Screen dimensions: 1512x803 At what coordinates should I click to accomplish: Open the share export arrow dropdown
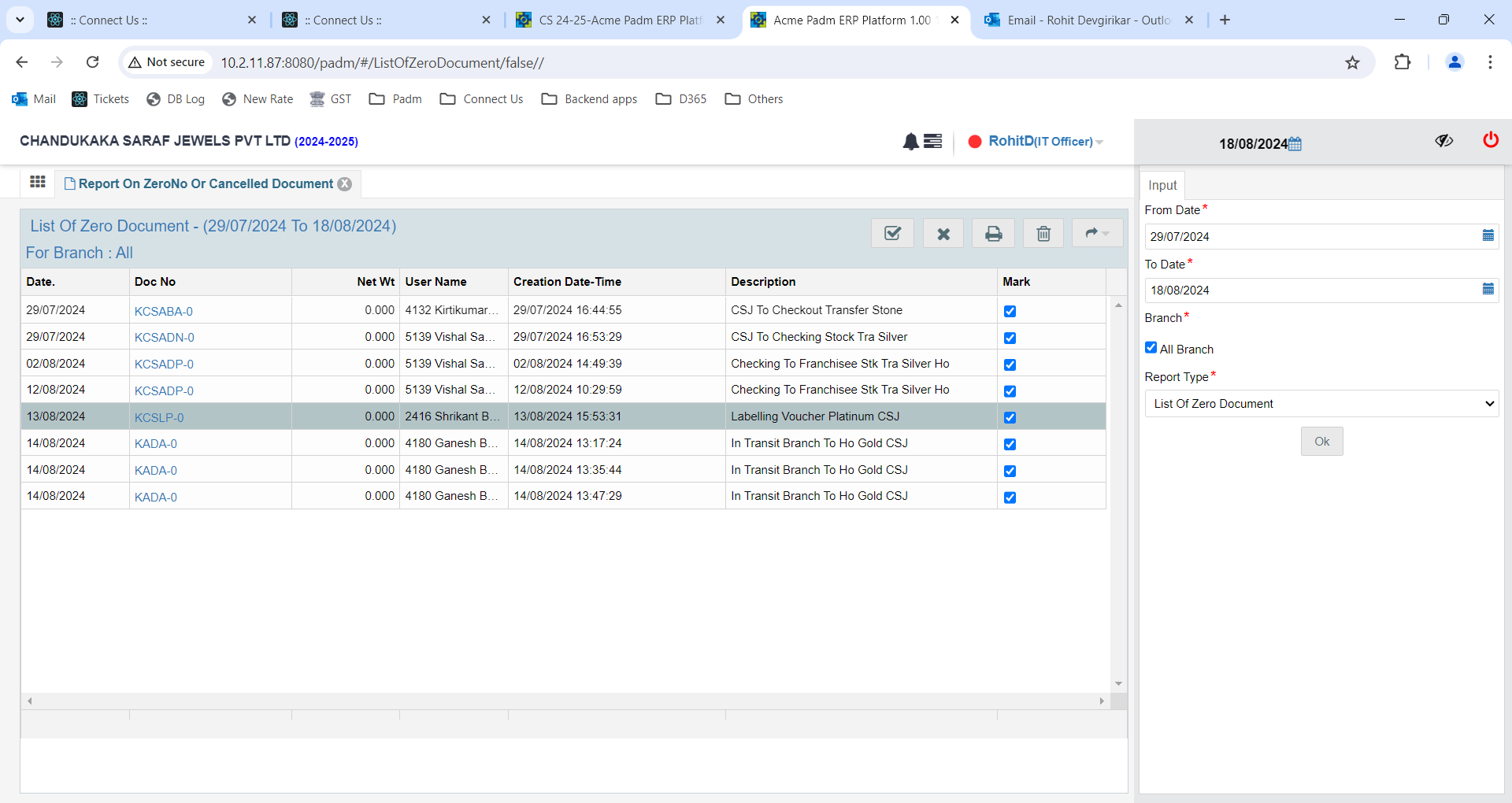[1097, 233]
